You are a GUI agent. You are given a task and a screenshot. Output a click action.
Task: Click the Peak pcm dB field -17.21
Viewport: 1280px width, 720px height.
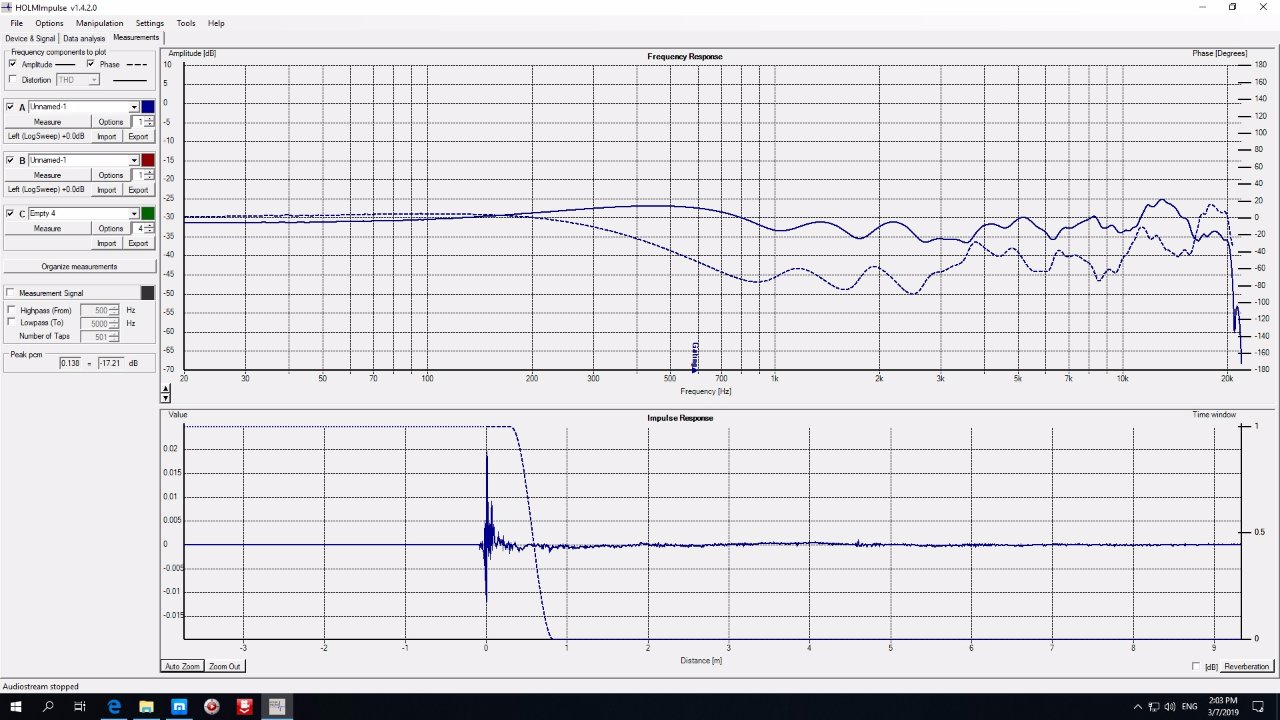coord(110,362)
